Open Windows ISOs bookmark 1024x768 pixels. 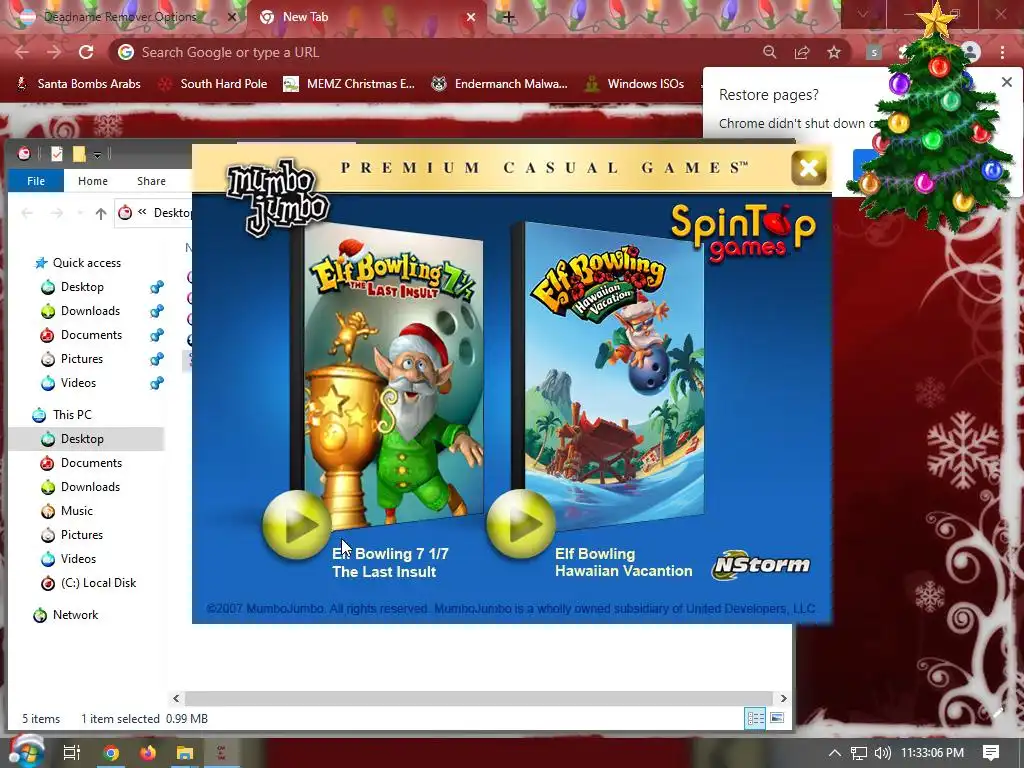click(635, 84)
